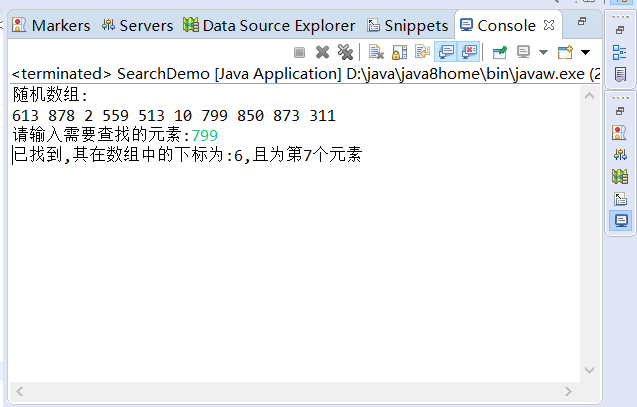Toggle Scroll Lock padlock icon
The width and height of the screenshot is (637, 407).
[399, 52]
